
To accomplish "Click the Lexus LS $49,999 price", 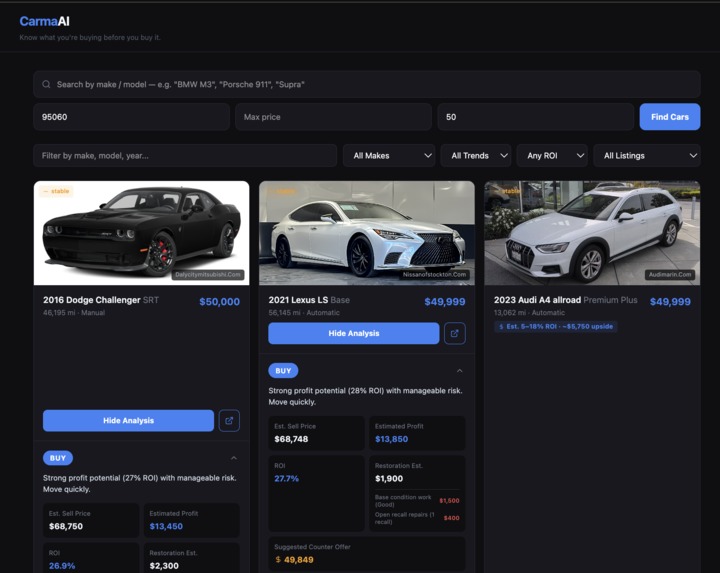I will 445,302.
